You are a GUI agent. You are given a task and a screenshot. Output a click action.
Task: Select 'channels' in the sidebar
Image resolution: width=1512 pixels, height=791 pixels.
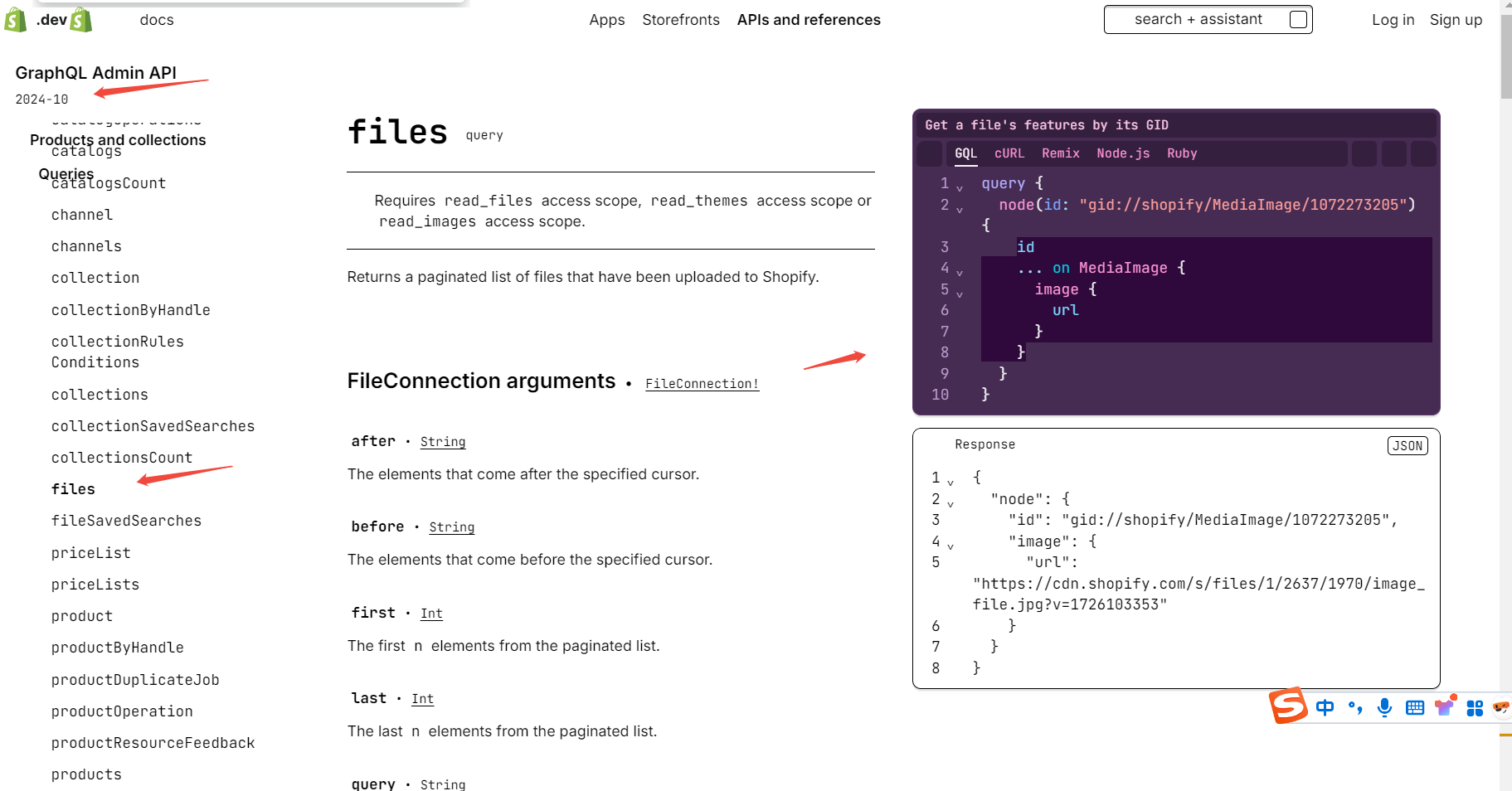[x=86, y=246]
